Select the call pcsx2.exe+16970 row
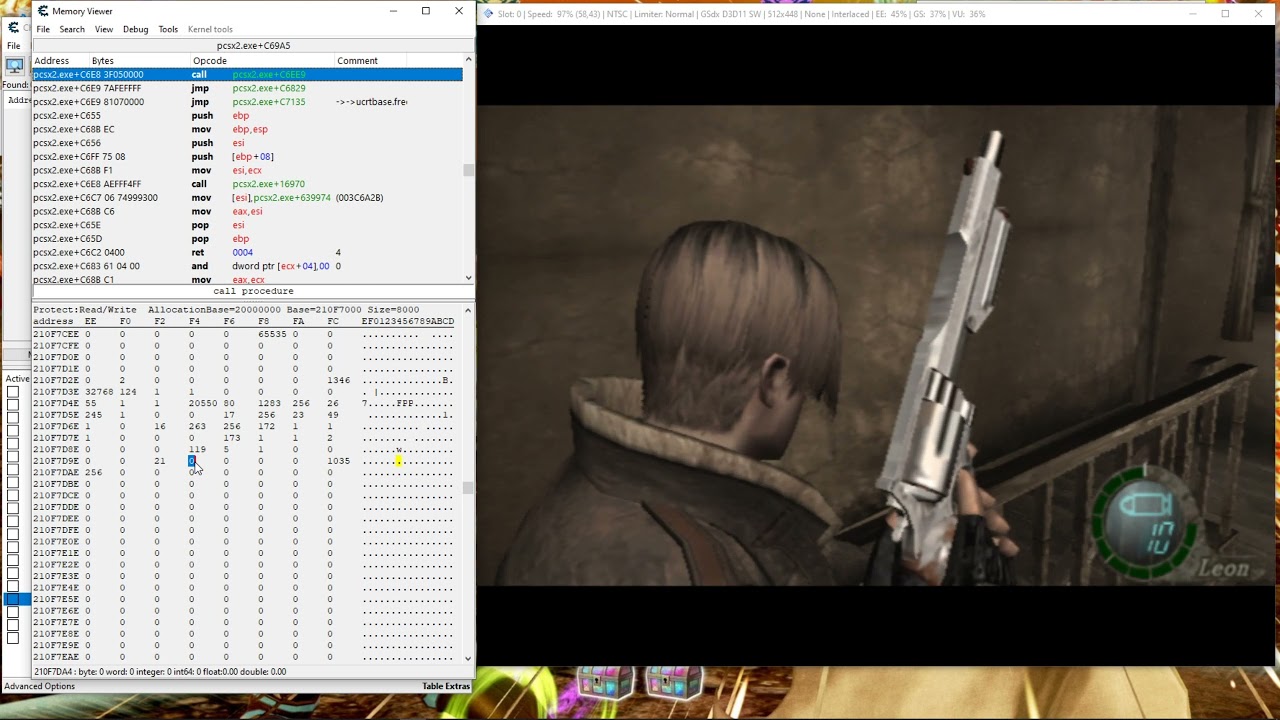The height and width of the screenshot is (720, 1280). point(247,184)
